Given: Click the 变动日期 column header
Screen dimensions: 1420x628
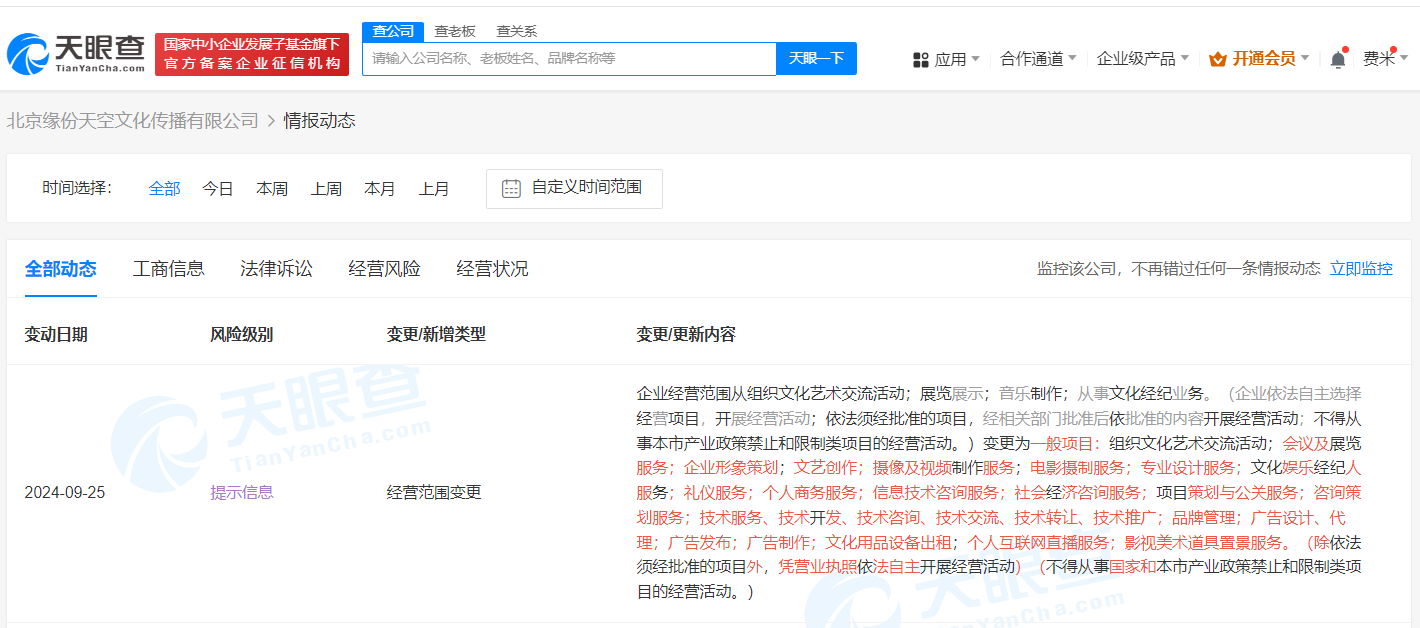Looking at the screenshot, I should [x=56, y=335].
